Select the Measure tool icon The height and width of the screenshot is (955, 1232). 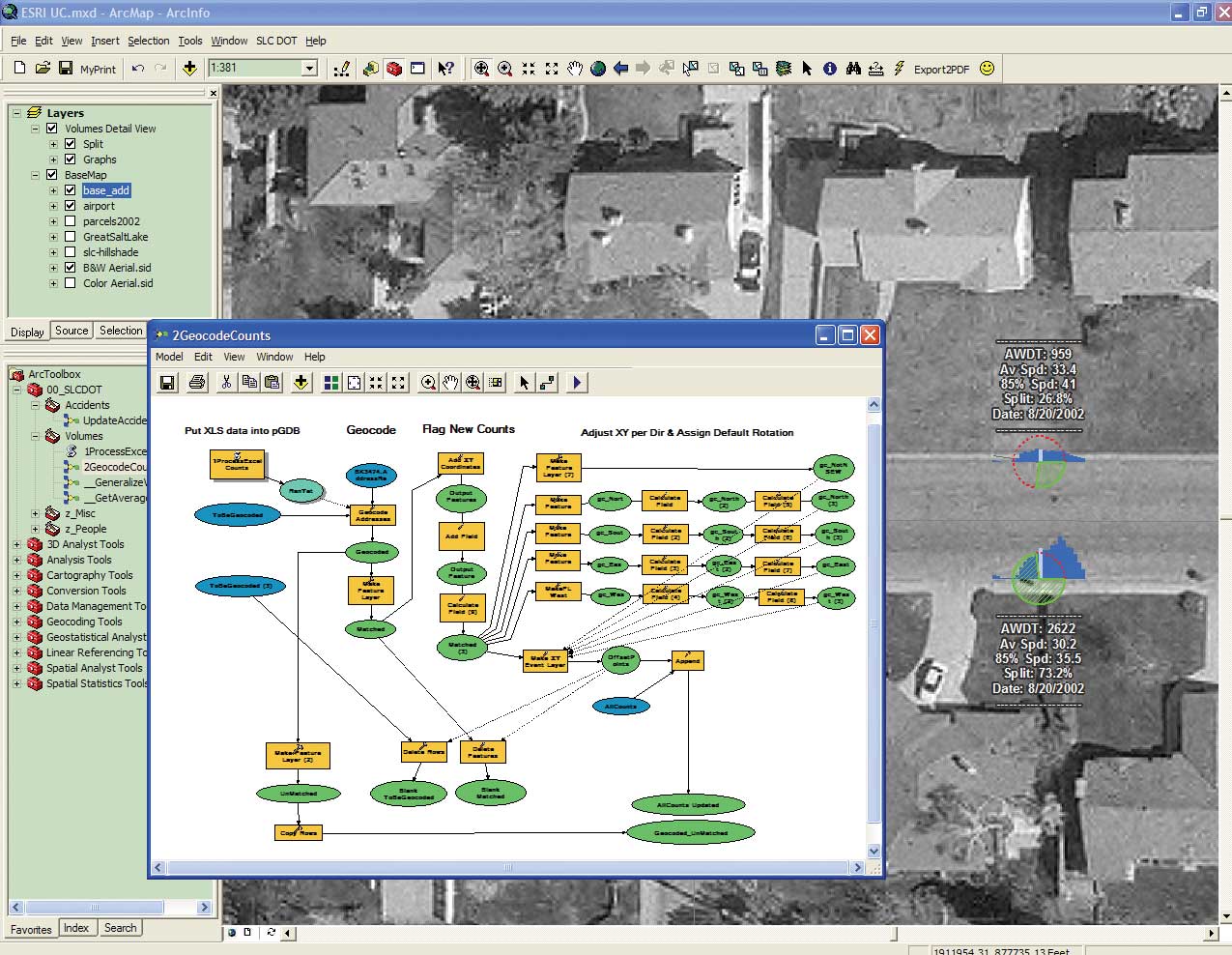pos(875,69)
